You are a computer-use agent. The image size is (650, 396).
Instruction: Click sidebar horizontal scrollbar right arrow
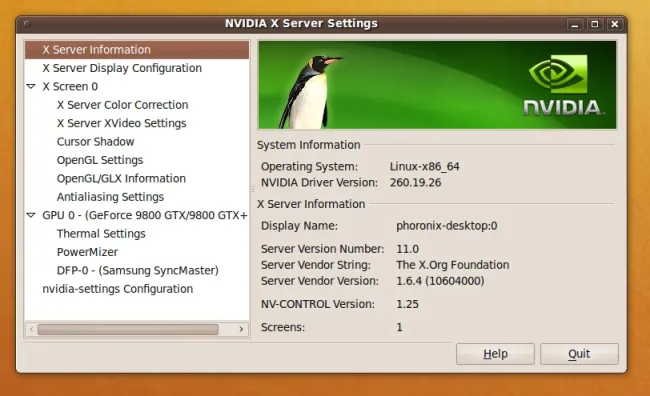[x=241, y=329]
